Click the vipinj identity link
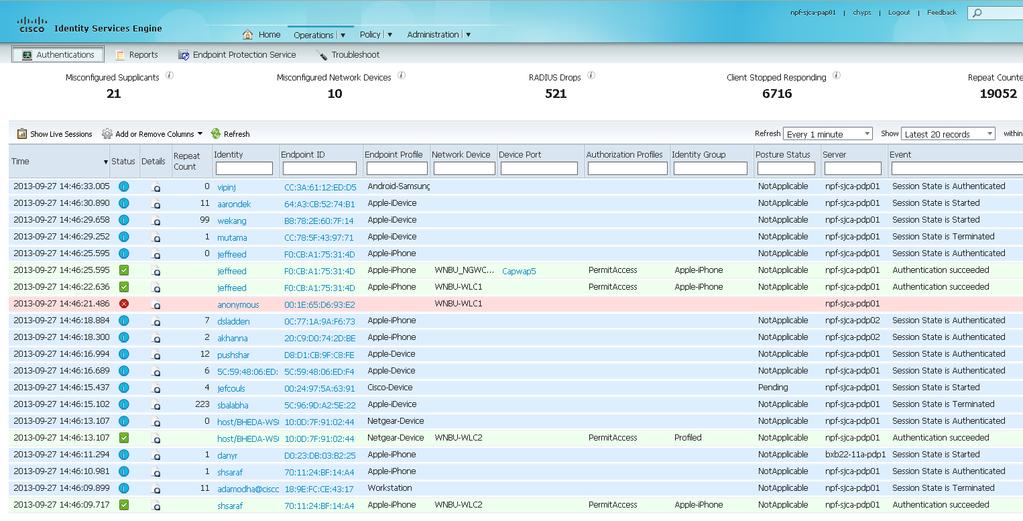Screen dimensions: 1023x521 point(226,187)
